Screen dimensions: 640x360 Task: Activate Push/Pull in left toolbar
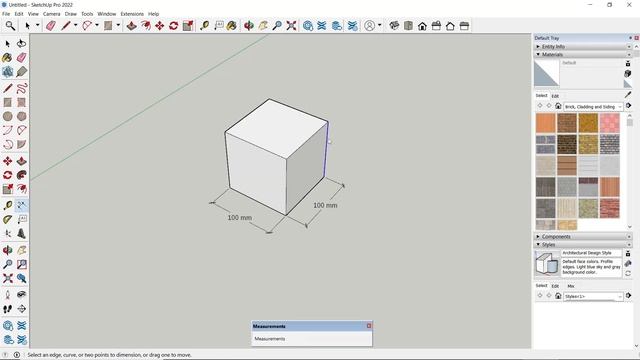point(22,161)
